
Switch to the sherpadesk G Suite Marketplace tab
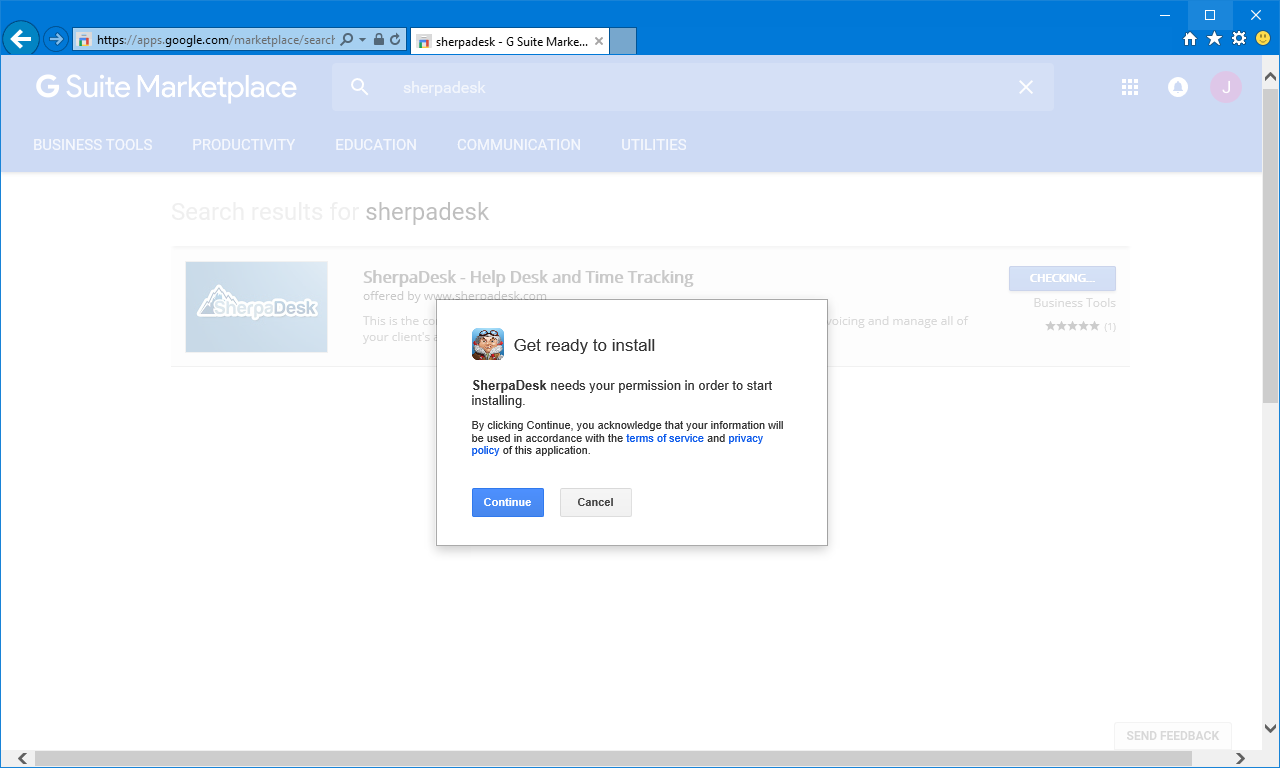505,41
